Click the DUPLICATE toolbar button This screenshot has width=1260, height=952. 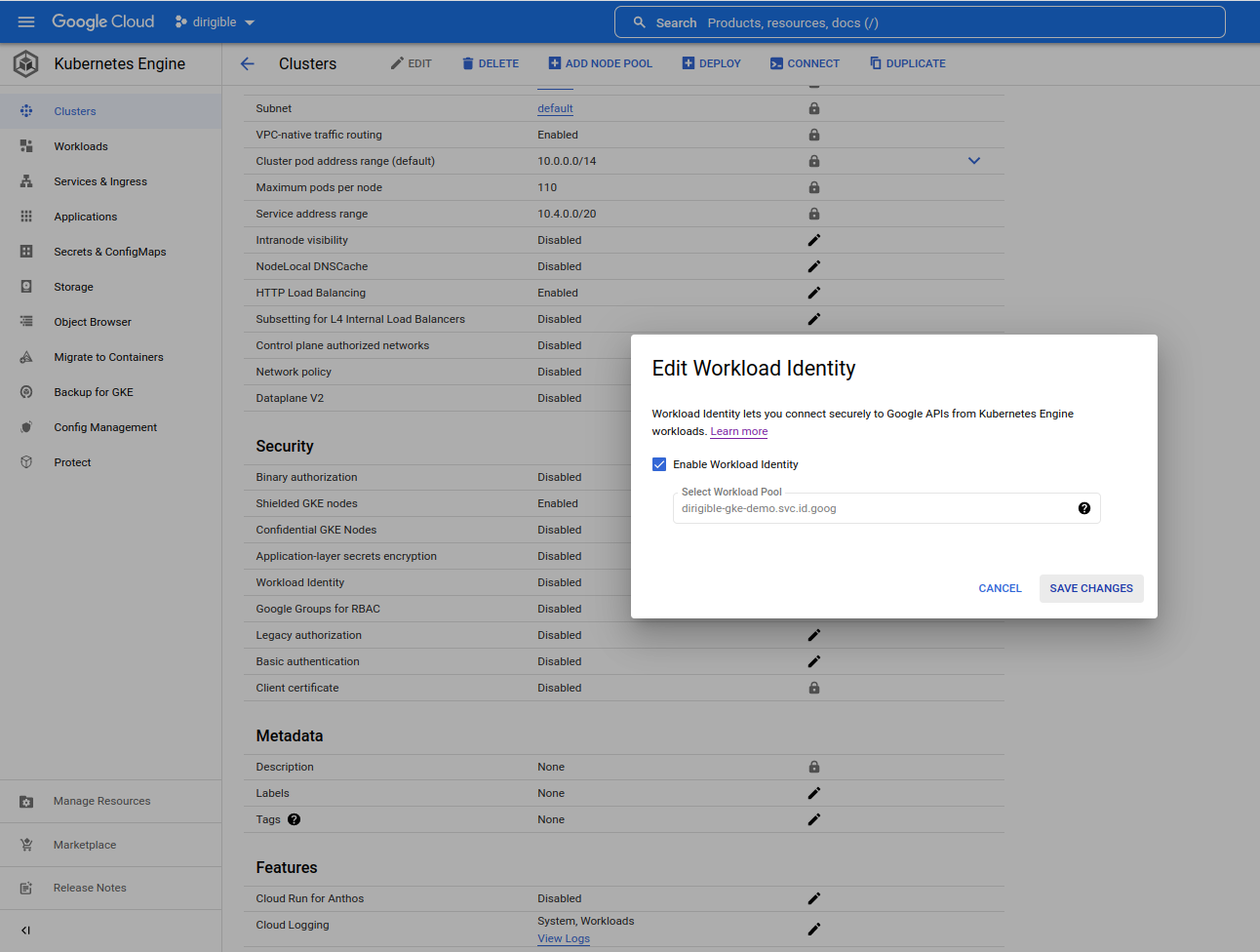point(908,63)
